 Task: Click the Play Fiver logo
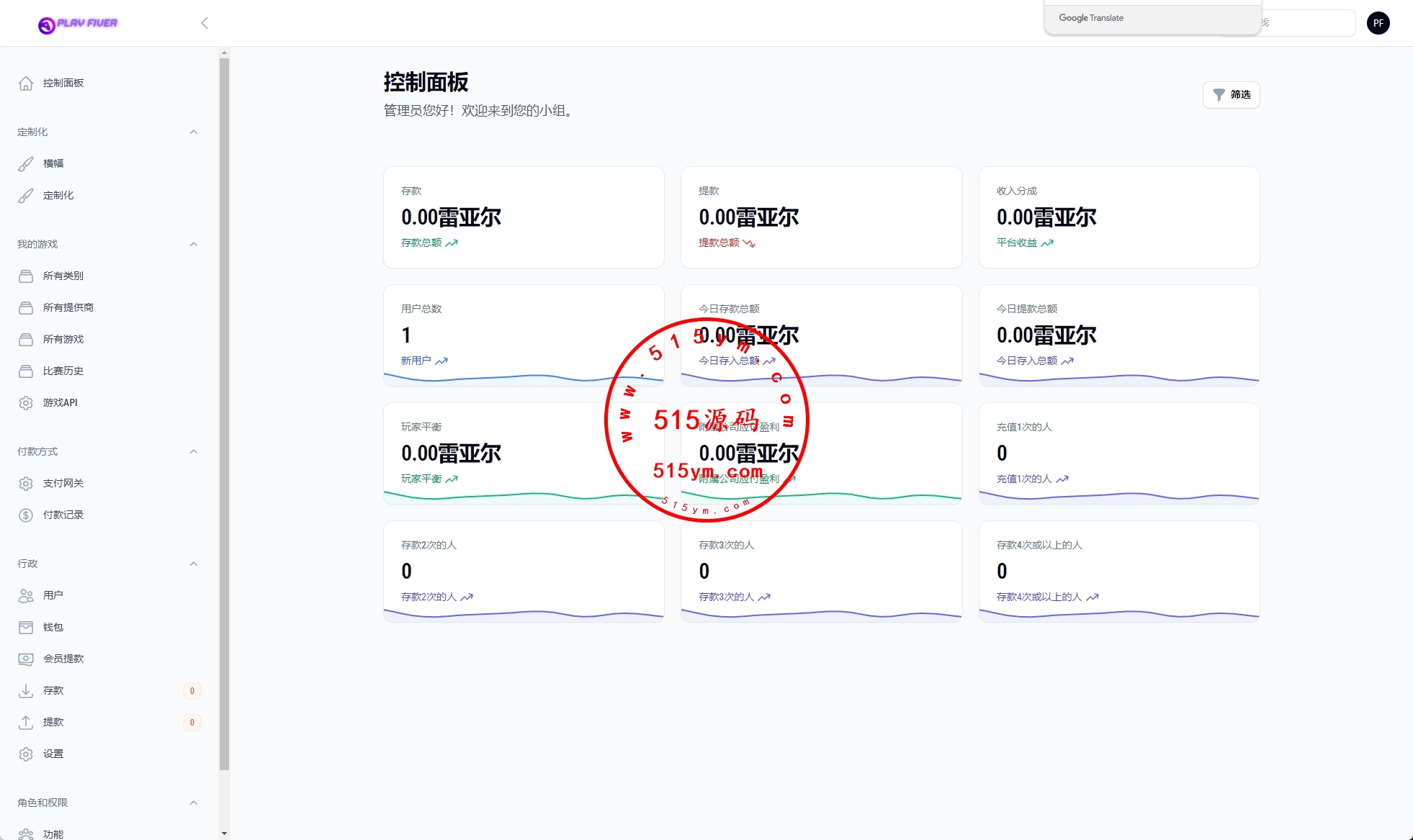coord(78,24)
